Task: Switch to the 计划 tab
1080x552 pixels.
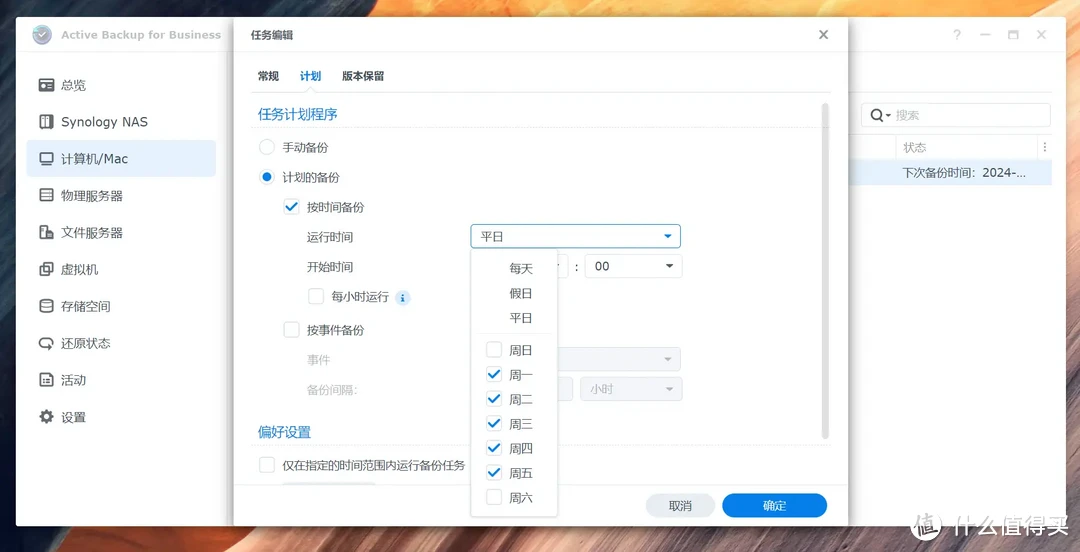Action: tap(310, 76)
